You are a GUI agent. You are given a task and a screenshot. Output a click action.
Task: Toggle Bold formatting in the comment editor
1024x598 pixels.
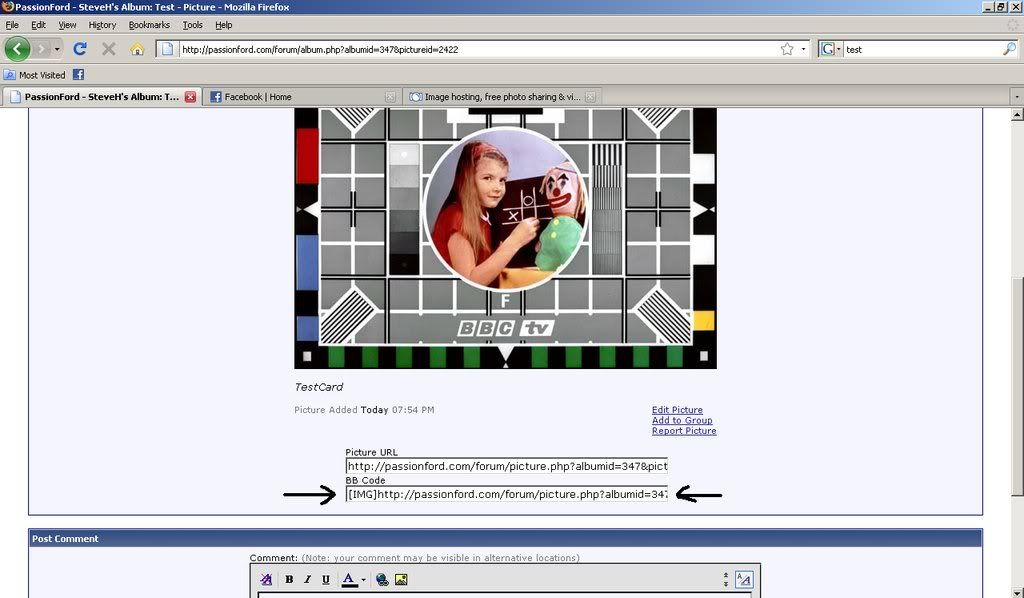click(289, 579)
